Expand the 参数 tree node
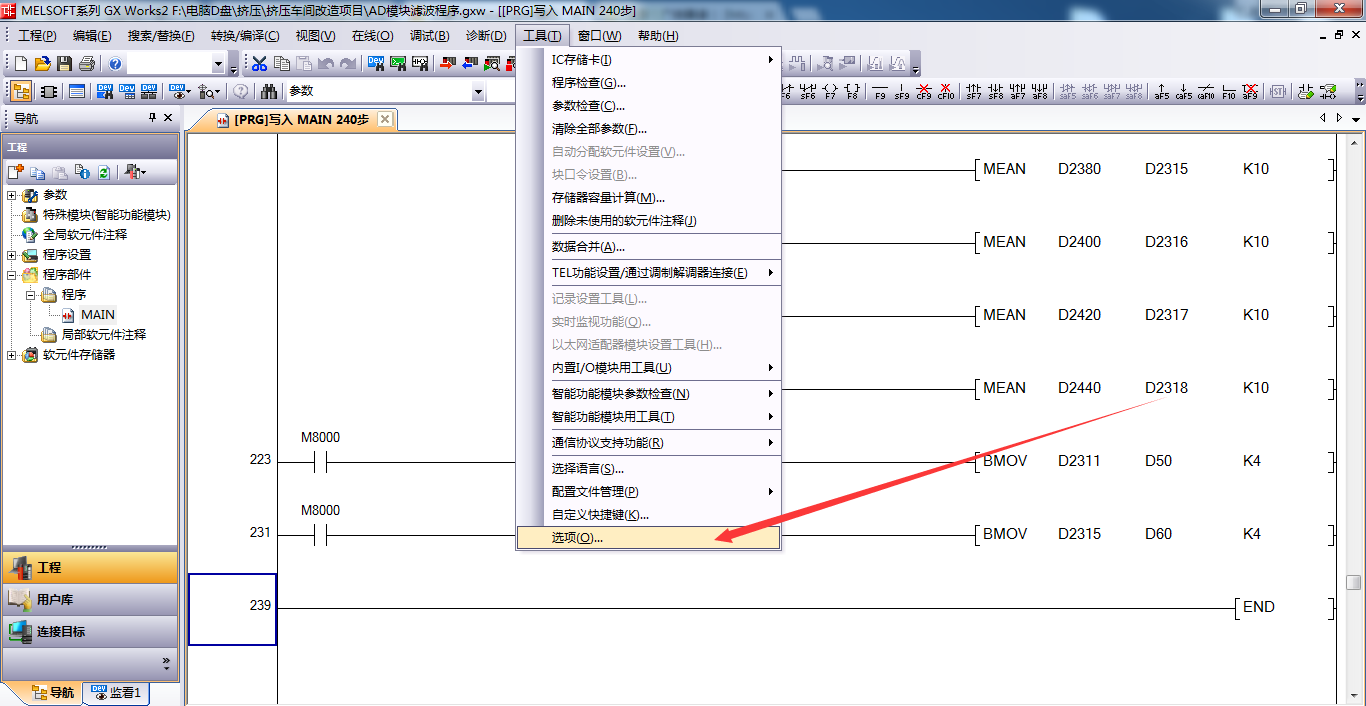The image size is (1366, 706). pos(12,195)
